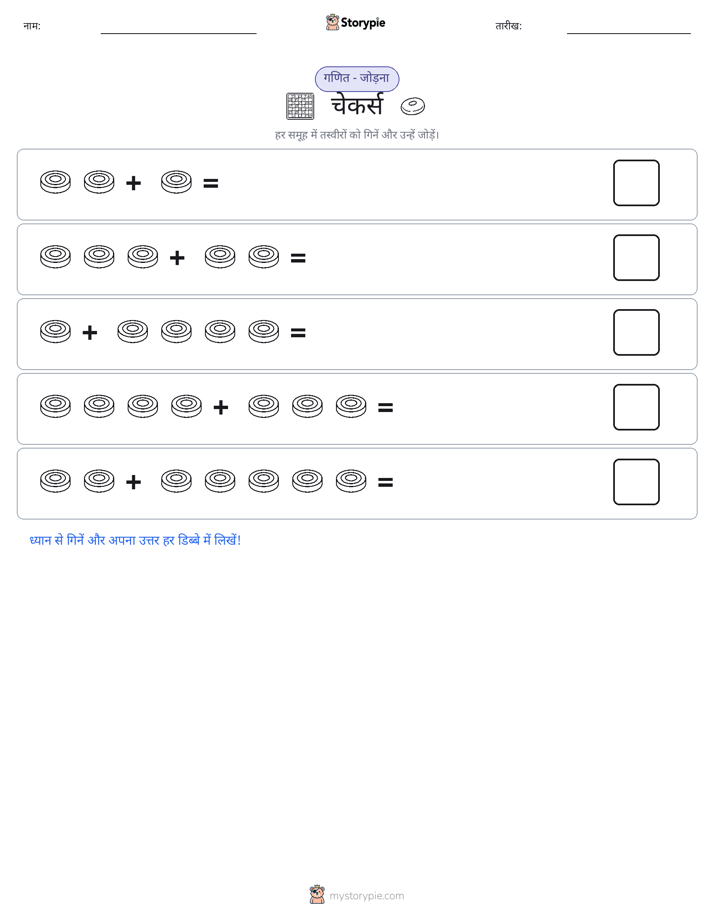The width and height of the screenshot is (714, 924).
Task: Click the answer box for row five
Action: coord(636,482)
